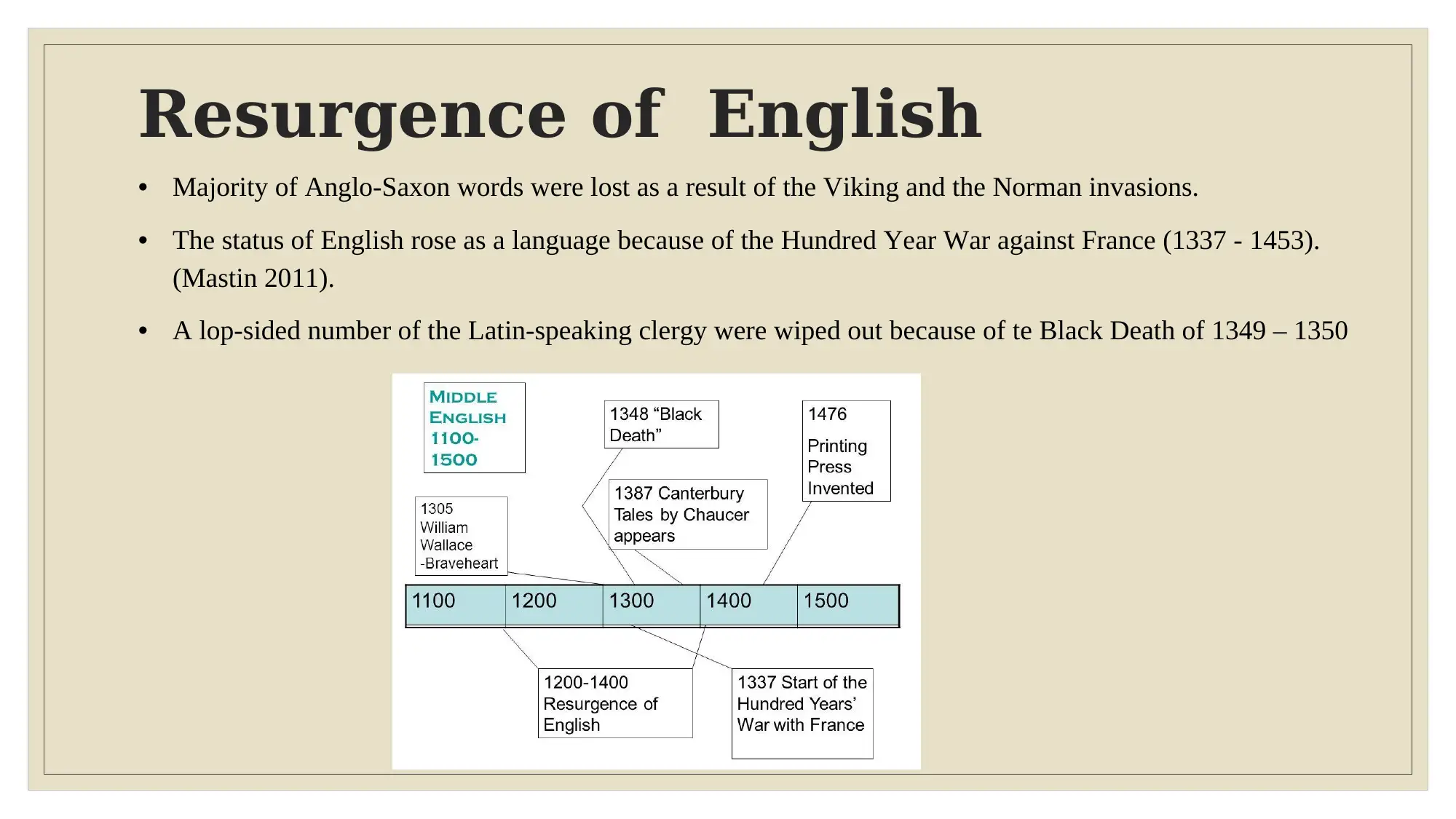1456x819 pixels.
Task: Select the "(Mastin 2011)." citation text
Action: tap(253, 278)
